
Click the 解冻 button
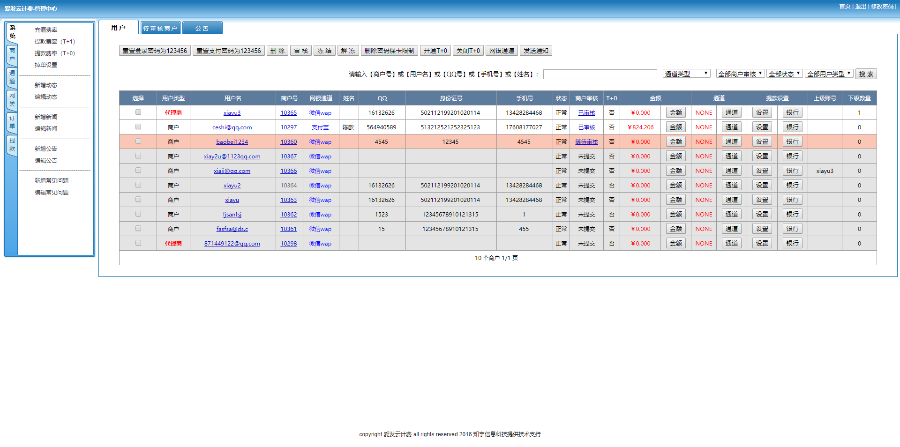(x=348, y=50)
